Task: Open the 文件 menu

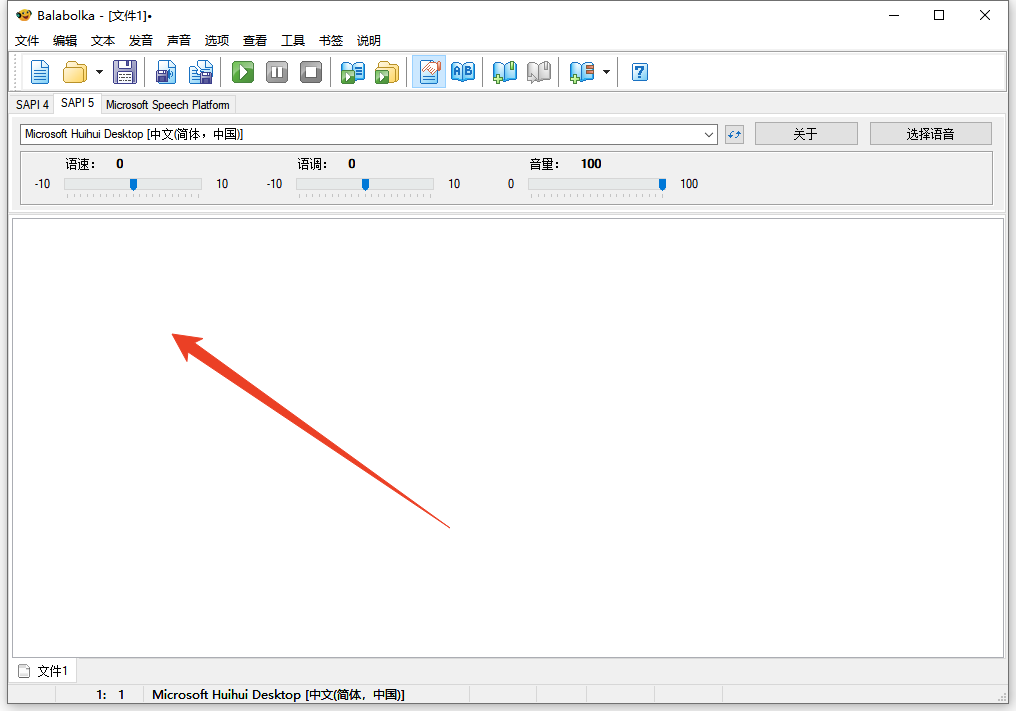Action: pos(27,41)
